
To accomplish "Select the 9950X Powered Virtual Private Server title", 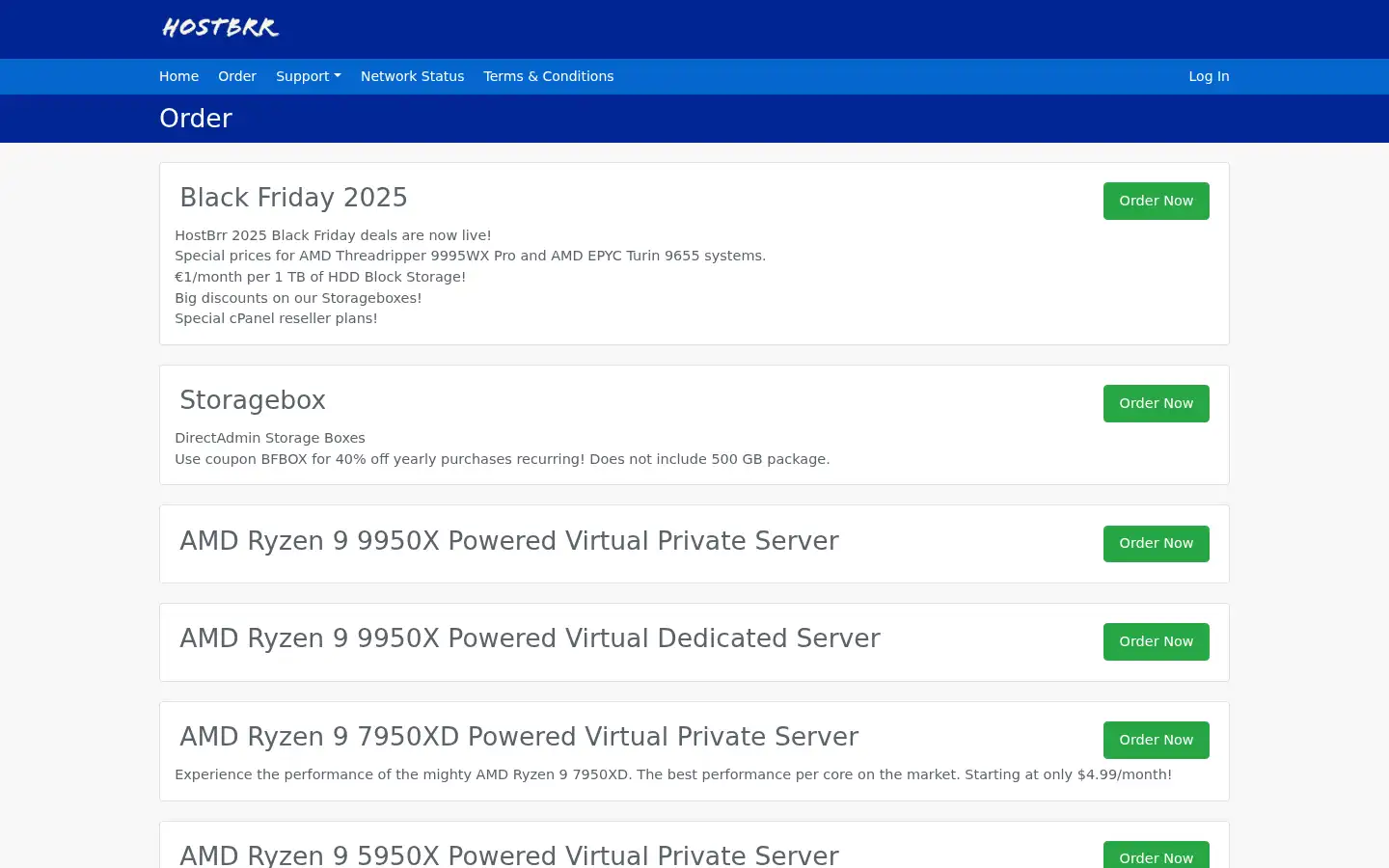I will click(x=509, y=541).
